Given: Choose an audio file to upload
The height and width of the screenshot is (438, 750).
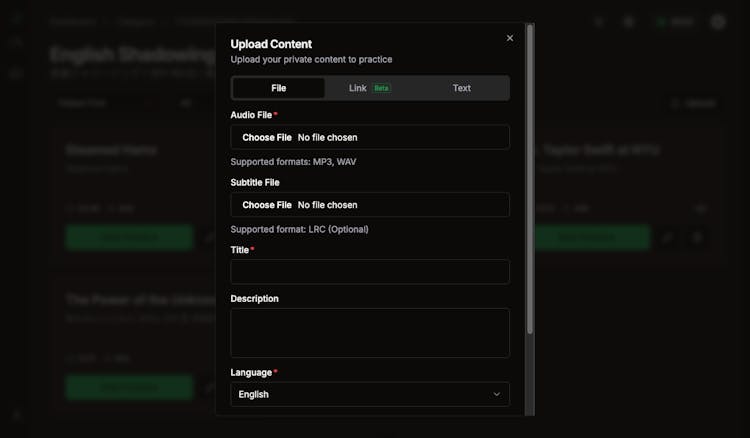Looking at the screenshot, I should click(x=370, y=137).
